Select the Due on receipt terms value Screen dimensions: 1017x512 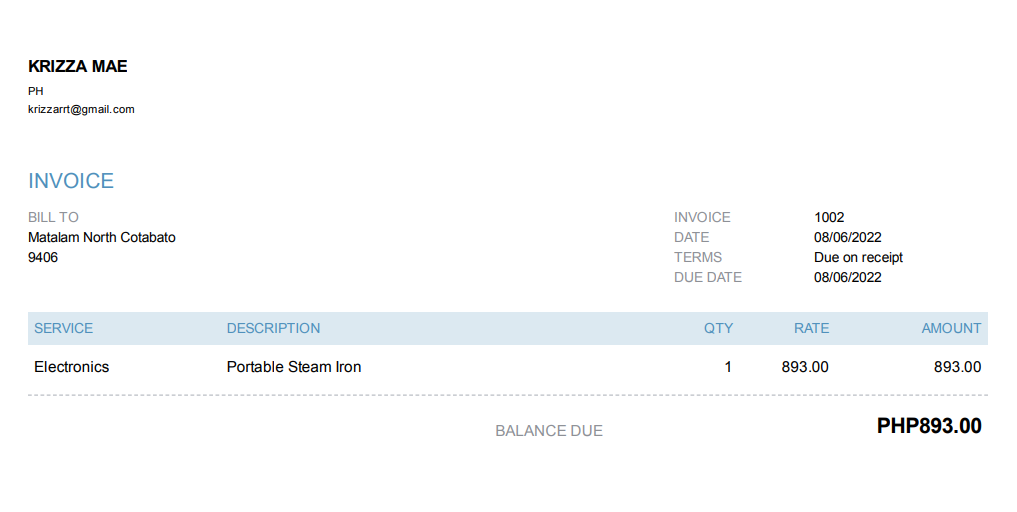(858, 257)
